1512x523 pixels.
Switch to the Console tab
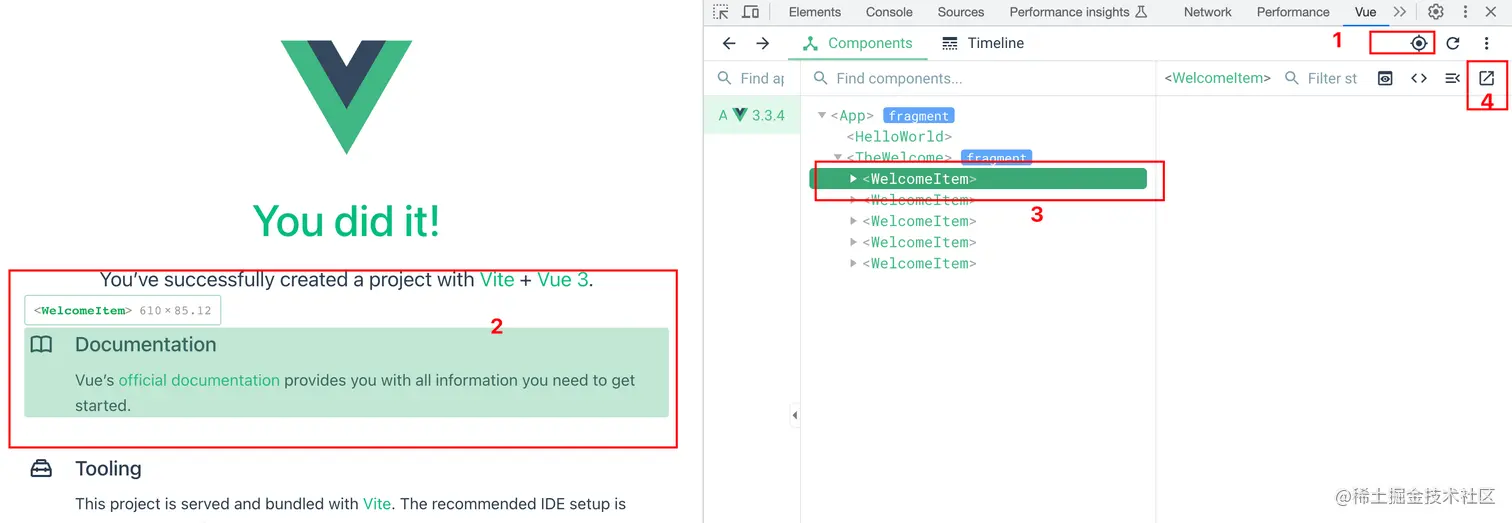tap(889, 12)
